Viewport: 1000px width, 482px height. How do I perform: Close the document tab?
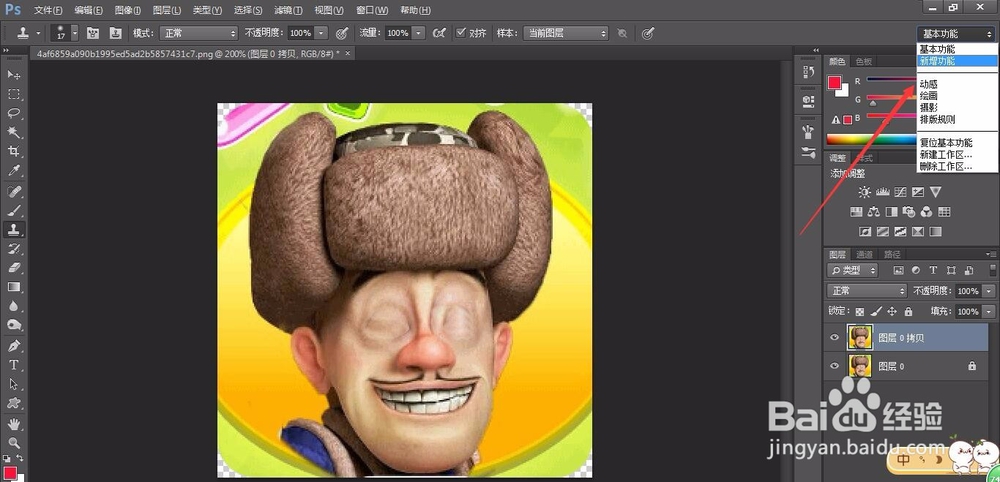coord(348,54)
